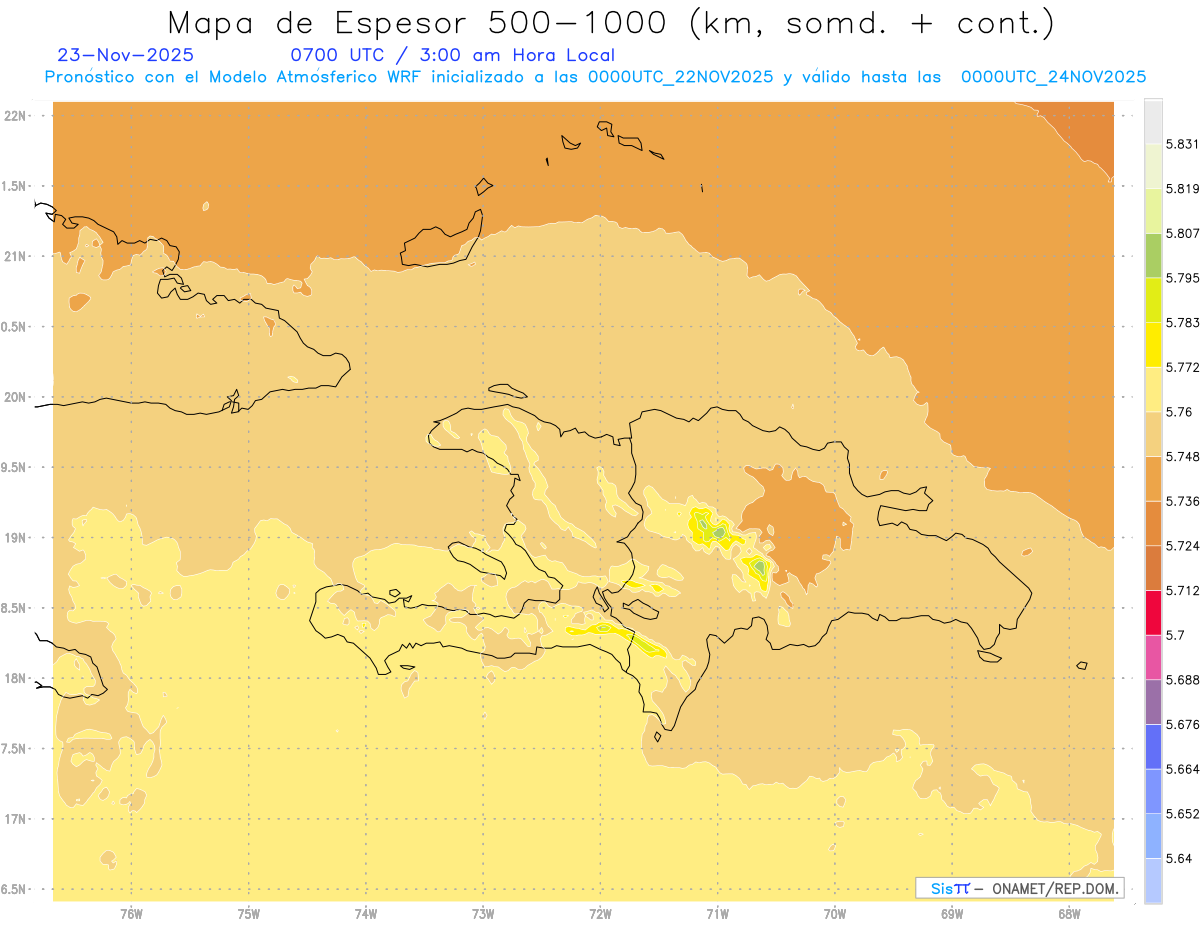The width and height of the screenshot is (1200, 927).
Task: Click the '0700 UTC / 3:00 am Hora Local' text
Action: [x=452, y=55]
